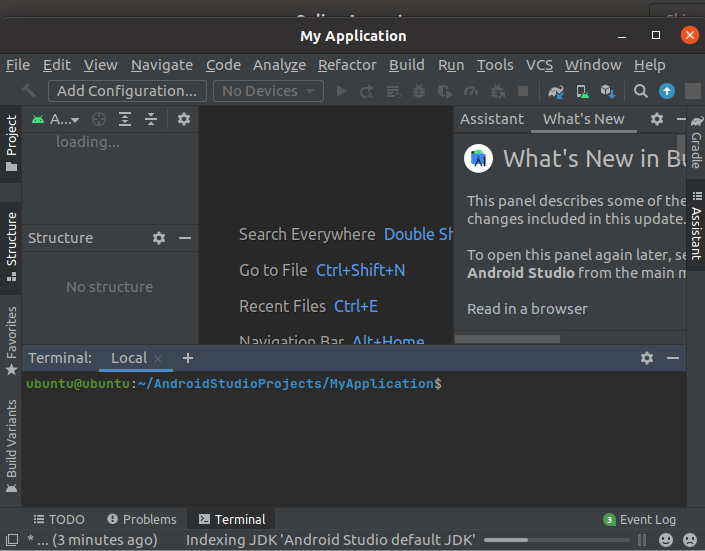Hide the Assistant panel with minus icon
This screenshot has width=705, height=551.
click(x=681, y=119)
